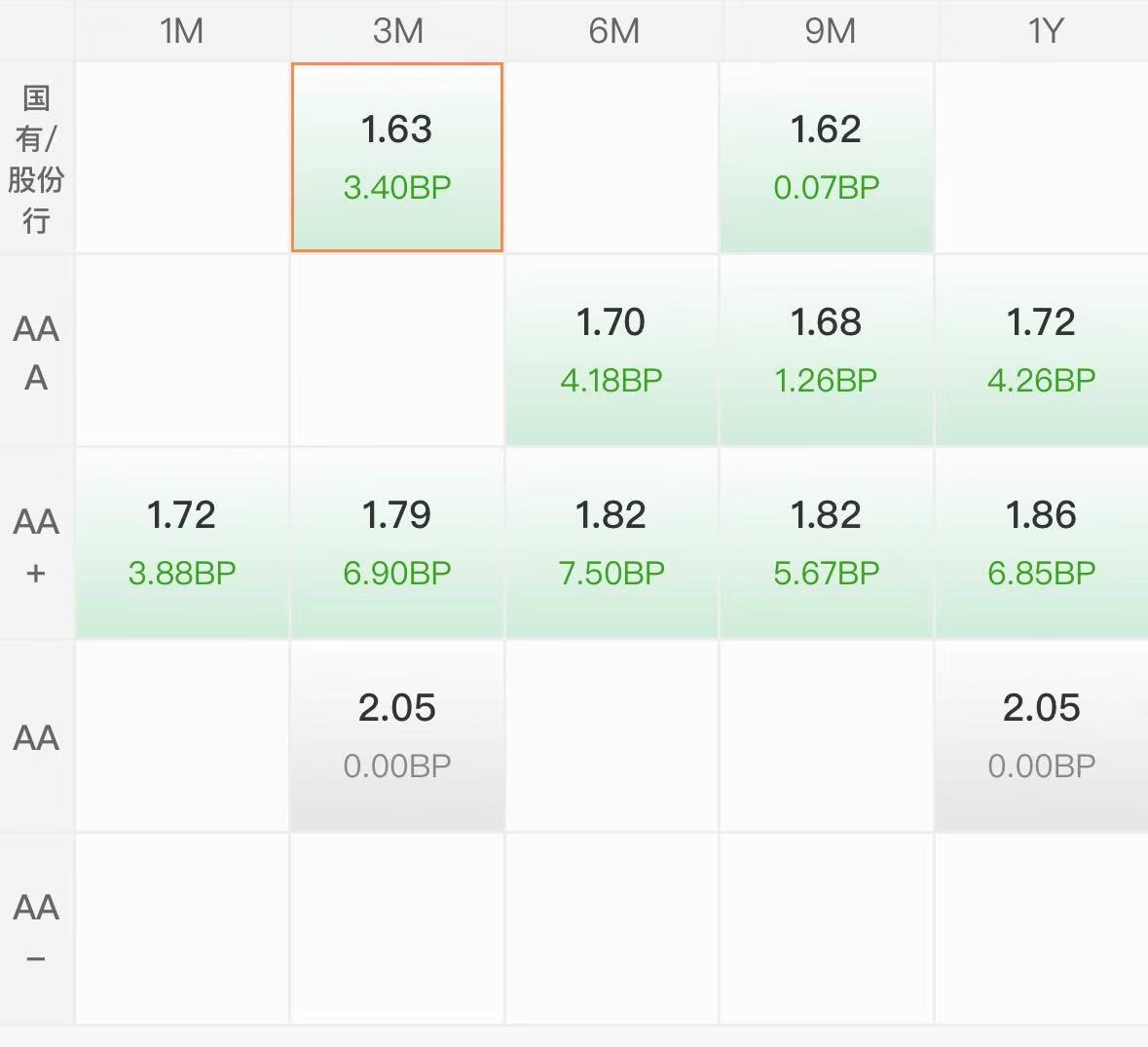This screenshot has height=1047, width=1148.
Task: Click the AA+ 6M cell with 7.50BP
Action: [611, 542]
